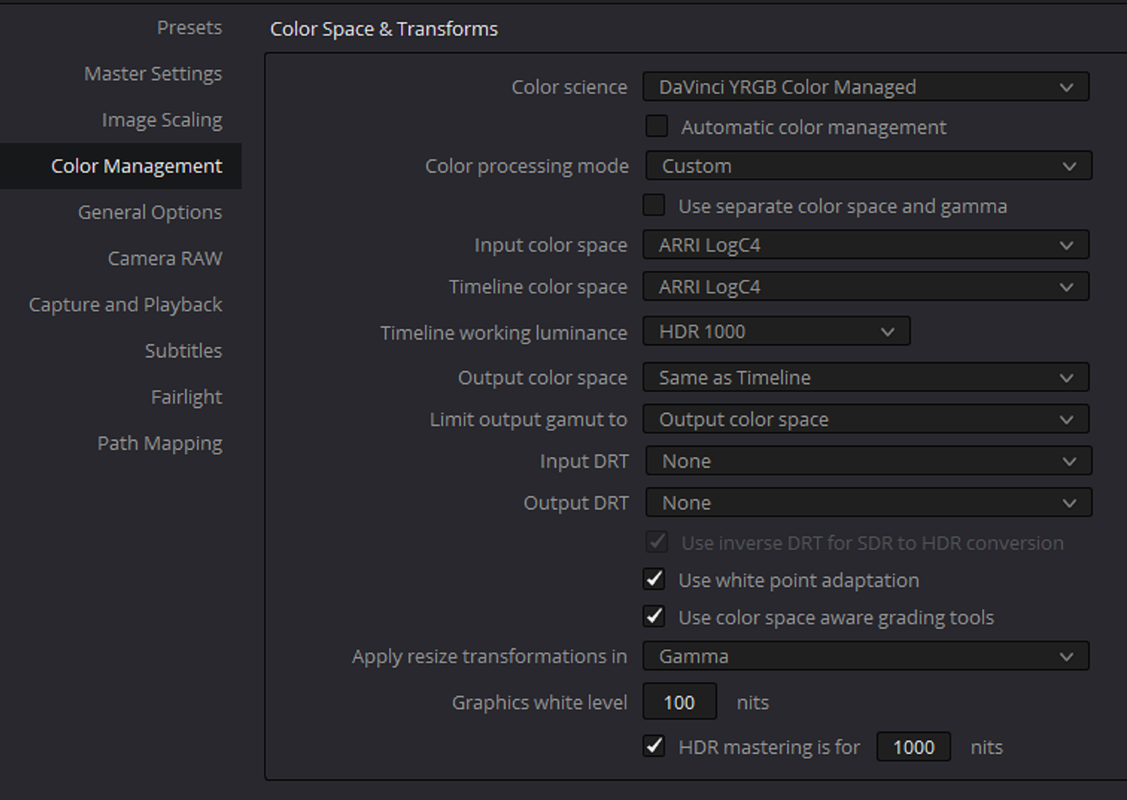1127x800 pixels.
Task: Open the Input DRT dropdown
Action: [x=868, y=461]
